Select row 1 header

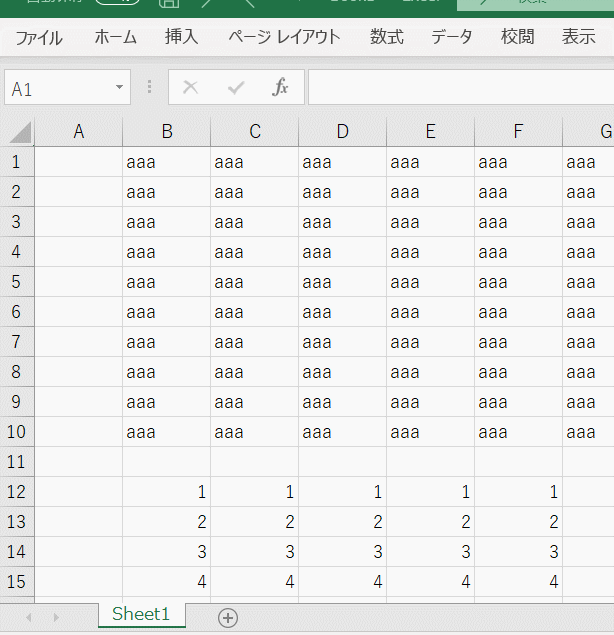click(17, 162)
